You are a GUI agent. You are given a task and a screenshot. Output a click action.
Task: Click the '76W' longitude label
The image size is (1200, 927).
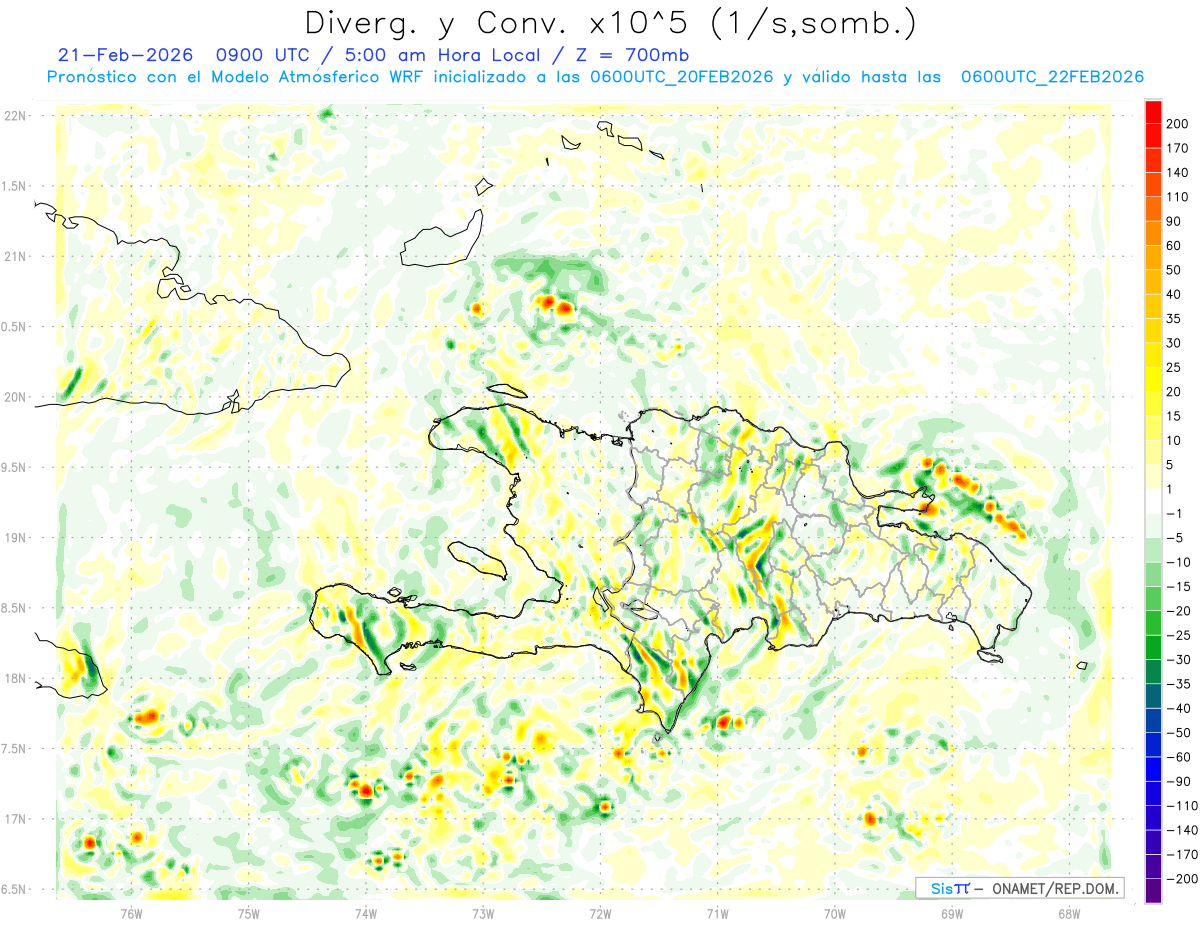click(131, 912)
